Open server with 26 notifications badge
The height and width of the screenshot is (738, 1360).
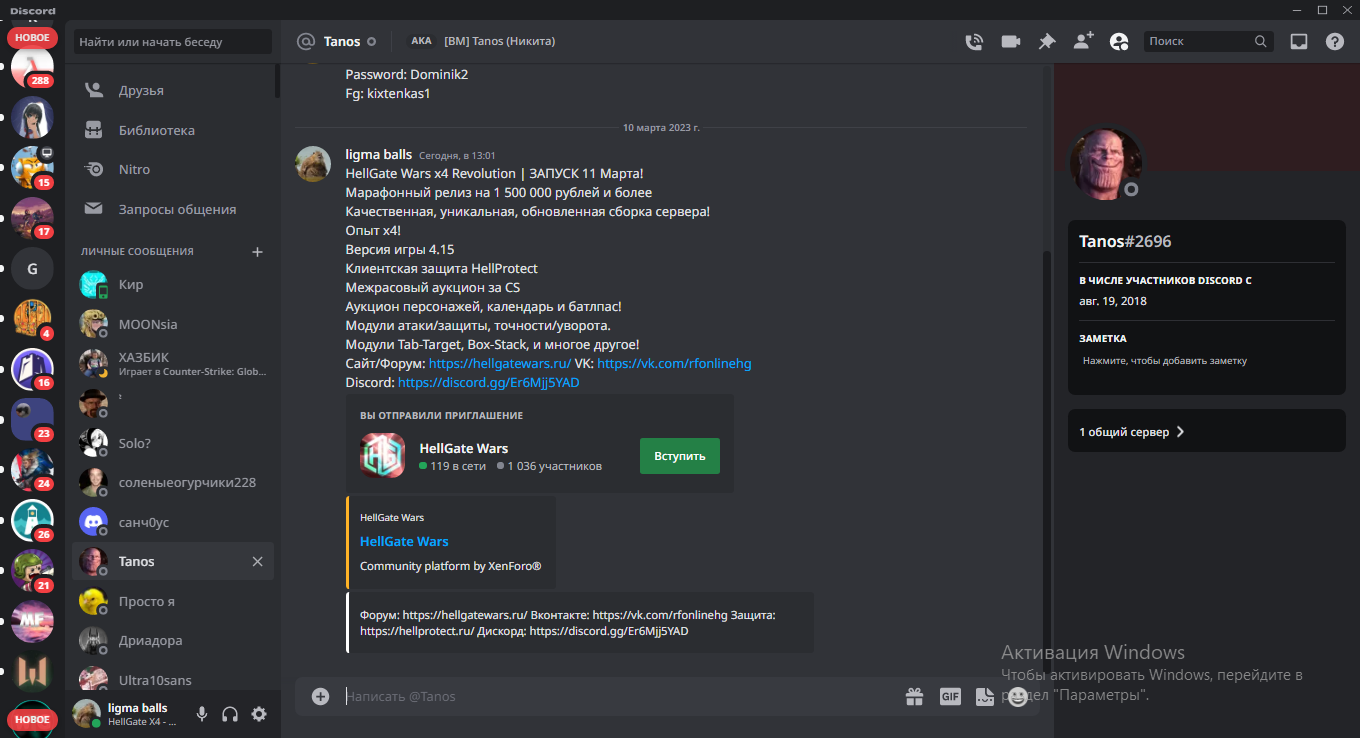(32, 521)
